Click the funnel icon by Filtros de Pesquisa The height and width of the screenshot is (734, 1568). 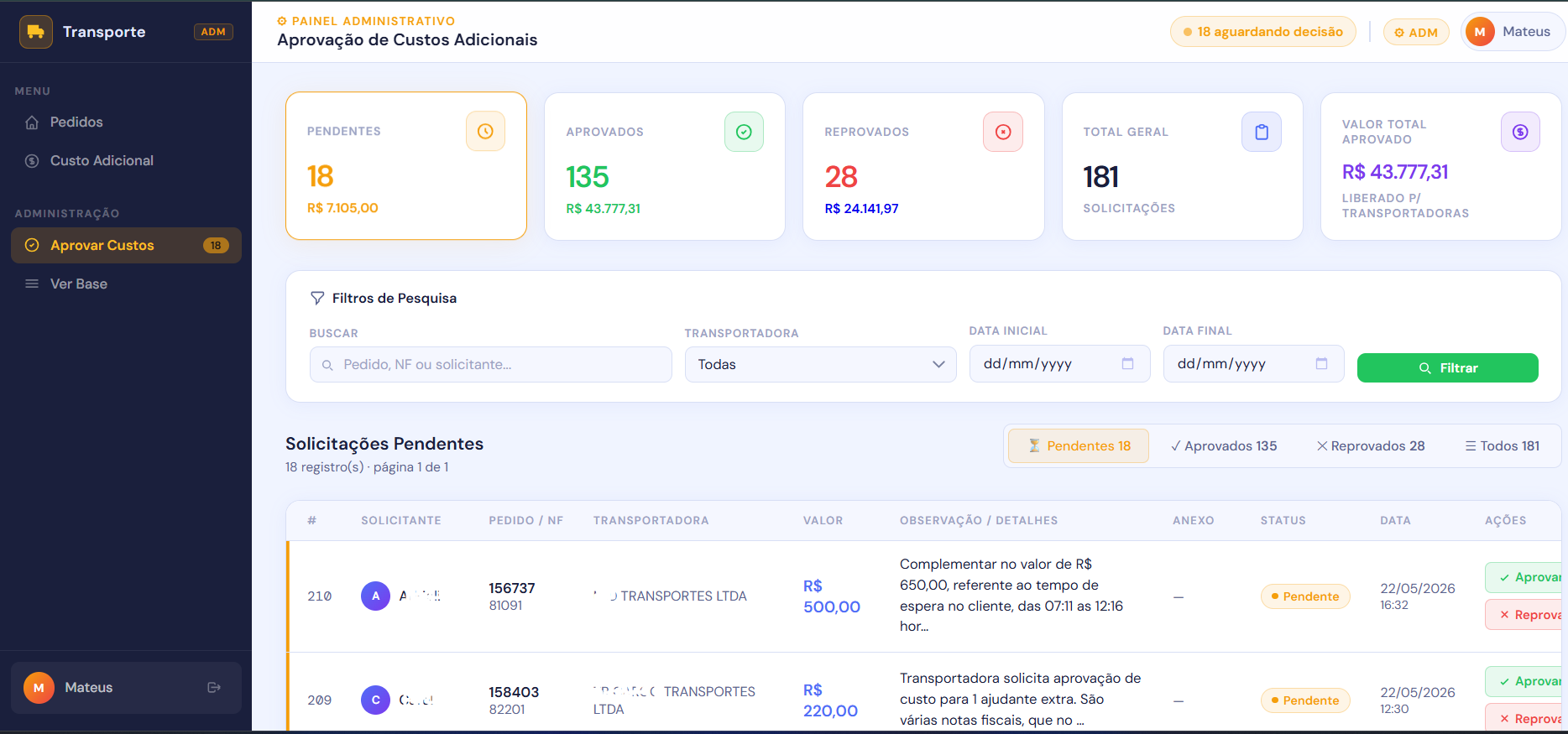tap(317, 298)
